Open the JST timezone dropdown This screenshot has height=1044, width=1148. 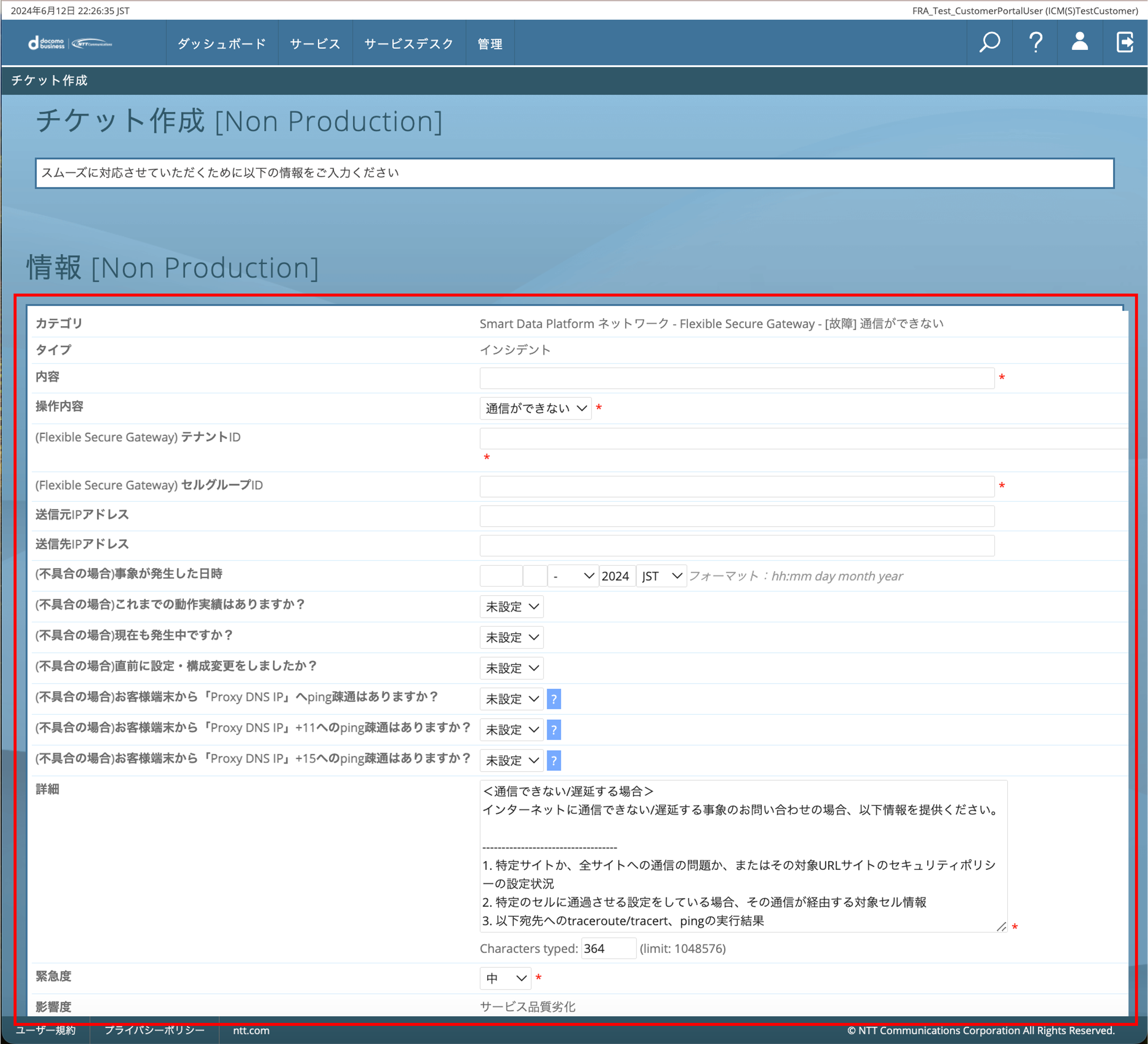click(x=661, y=576)
